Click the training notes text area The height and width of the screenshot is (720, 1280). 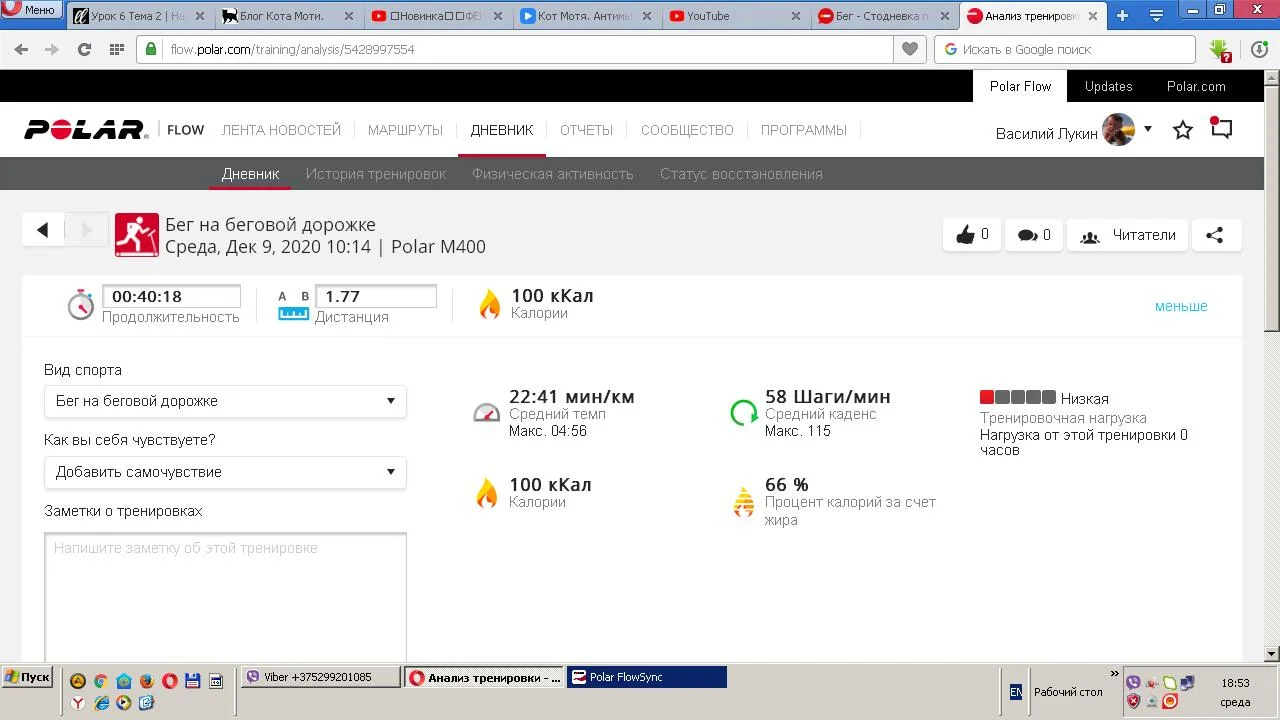[225, 595]
